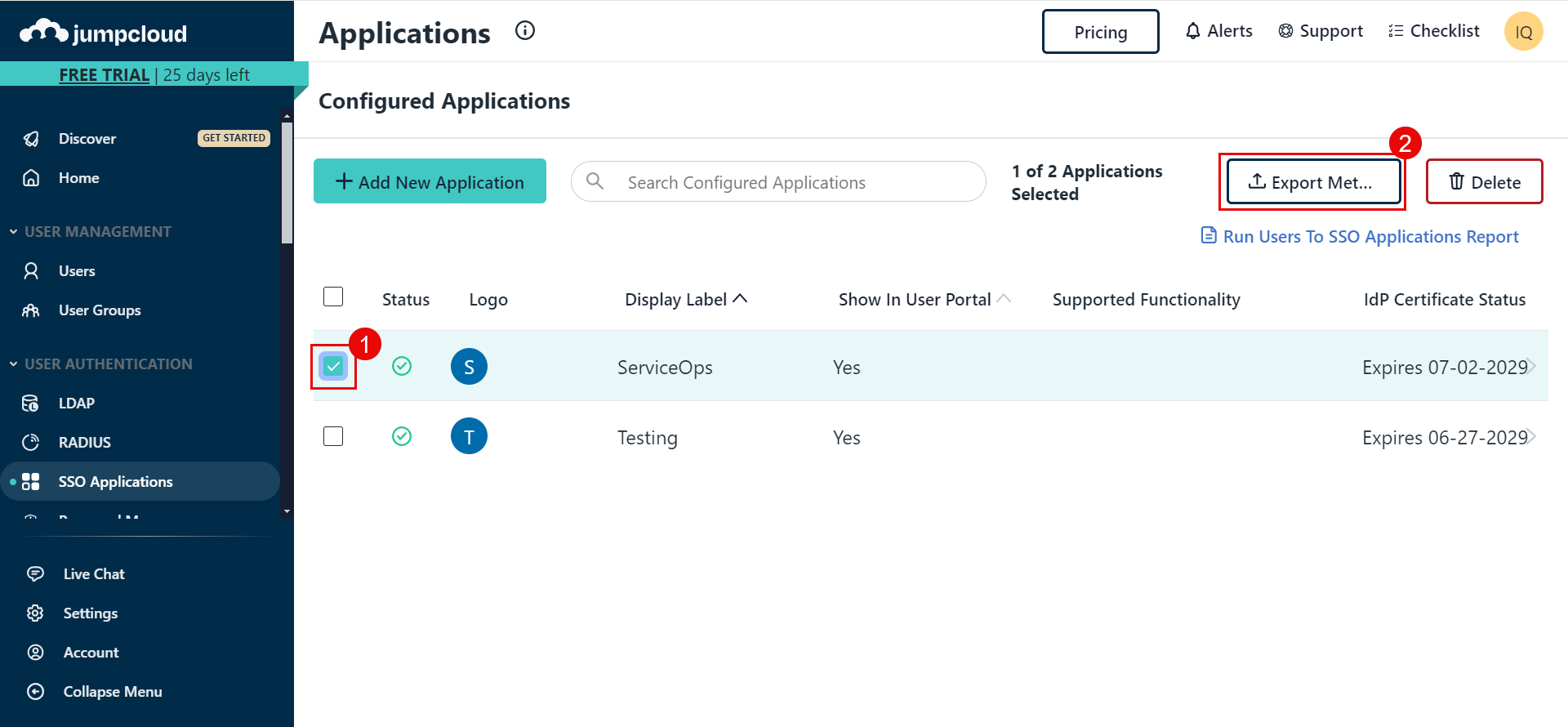Click the Testing logo icon
The height and width of the screenshot is (727, 1568).
469,437
